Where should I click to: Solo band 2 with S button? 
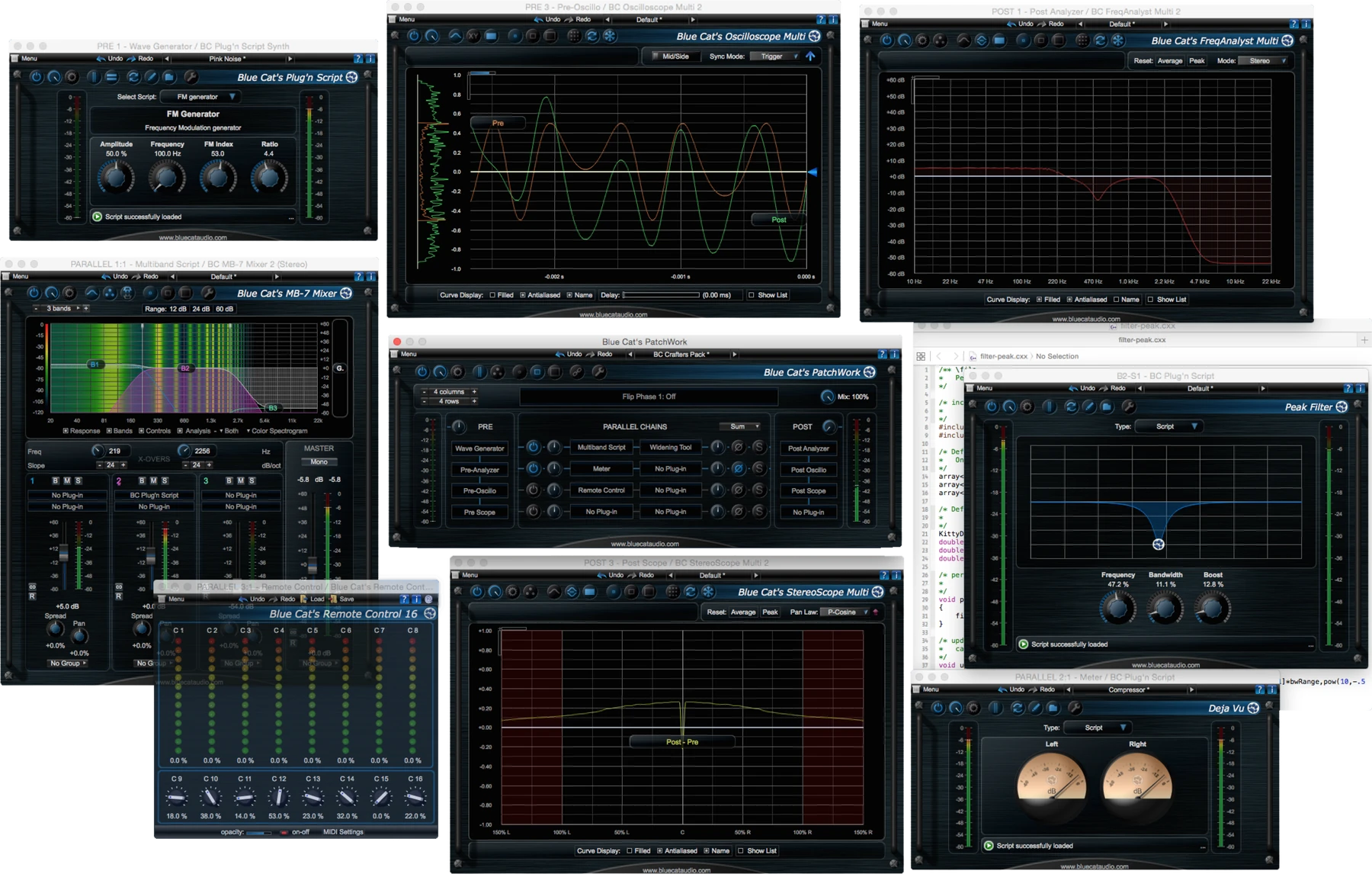click(x=165, y=480)
